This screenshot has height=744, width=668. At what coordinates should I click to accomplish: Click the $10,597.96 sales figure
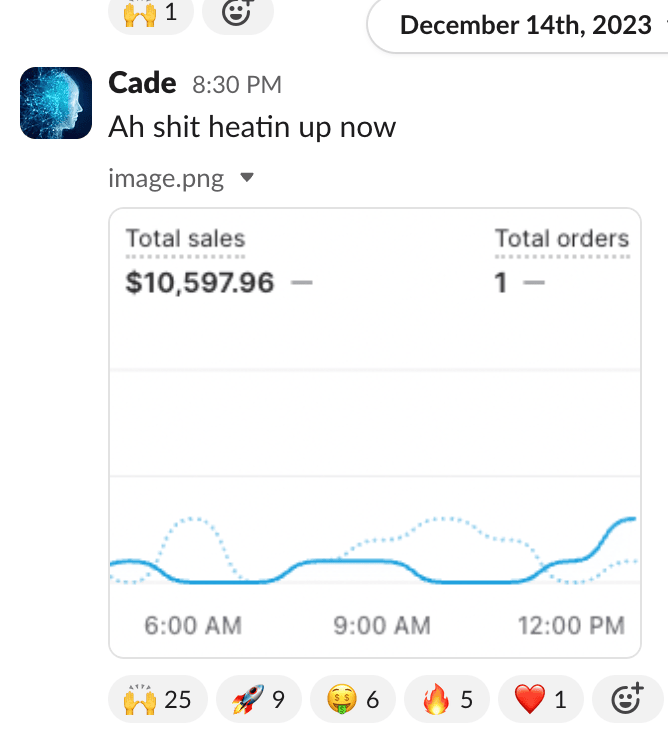(x=200, y=283)
